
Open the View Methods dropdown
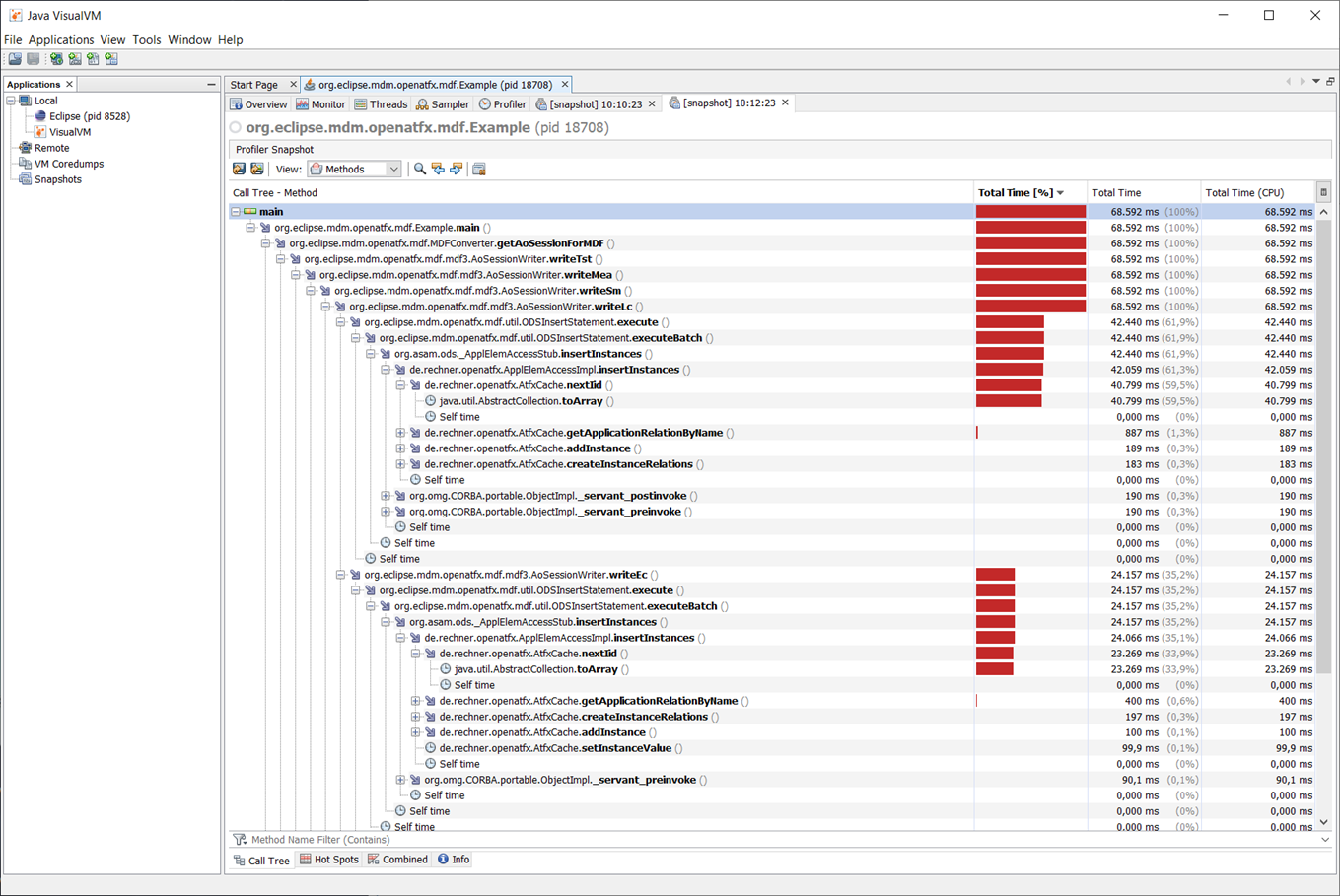coord(354,170)
